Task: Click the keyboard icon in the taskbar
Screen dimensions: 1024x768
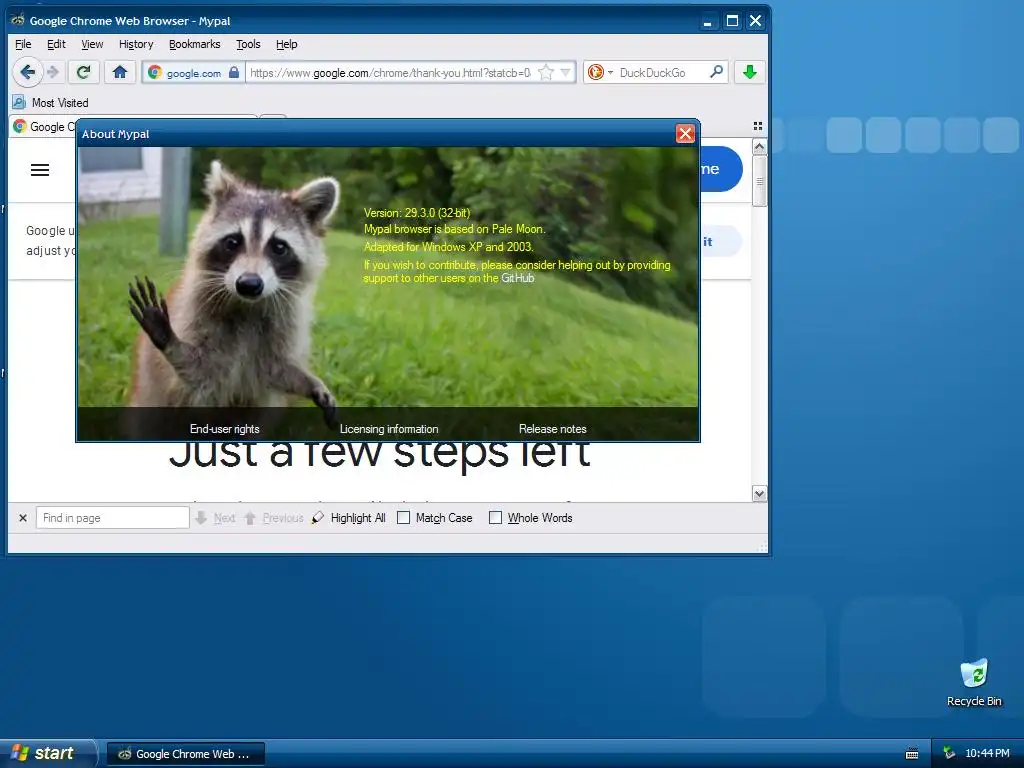Action: [x=912, y=754]
